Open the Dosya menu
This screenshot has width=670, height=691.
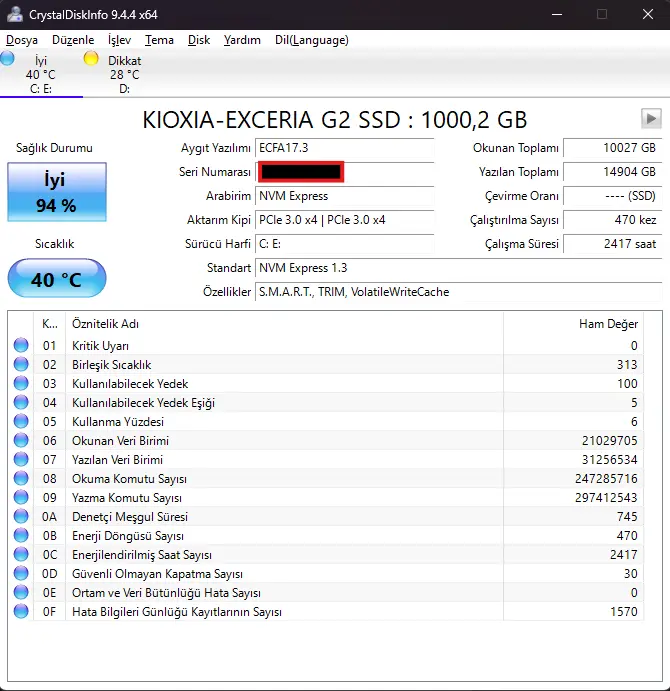tap(22, 40)
